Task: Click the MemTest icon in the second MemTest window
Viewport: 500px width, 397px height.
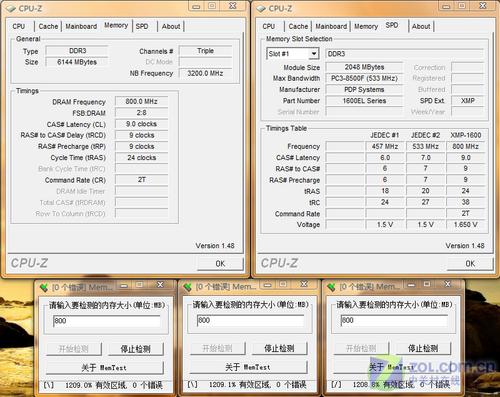Action: tap(188, 287)
